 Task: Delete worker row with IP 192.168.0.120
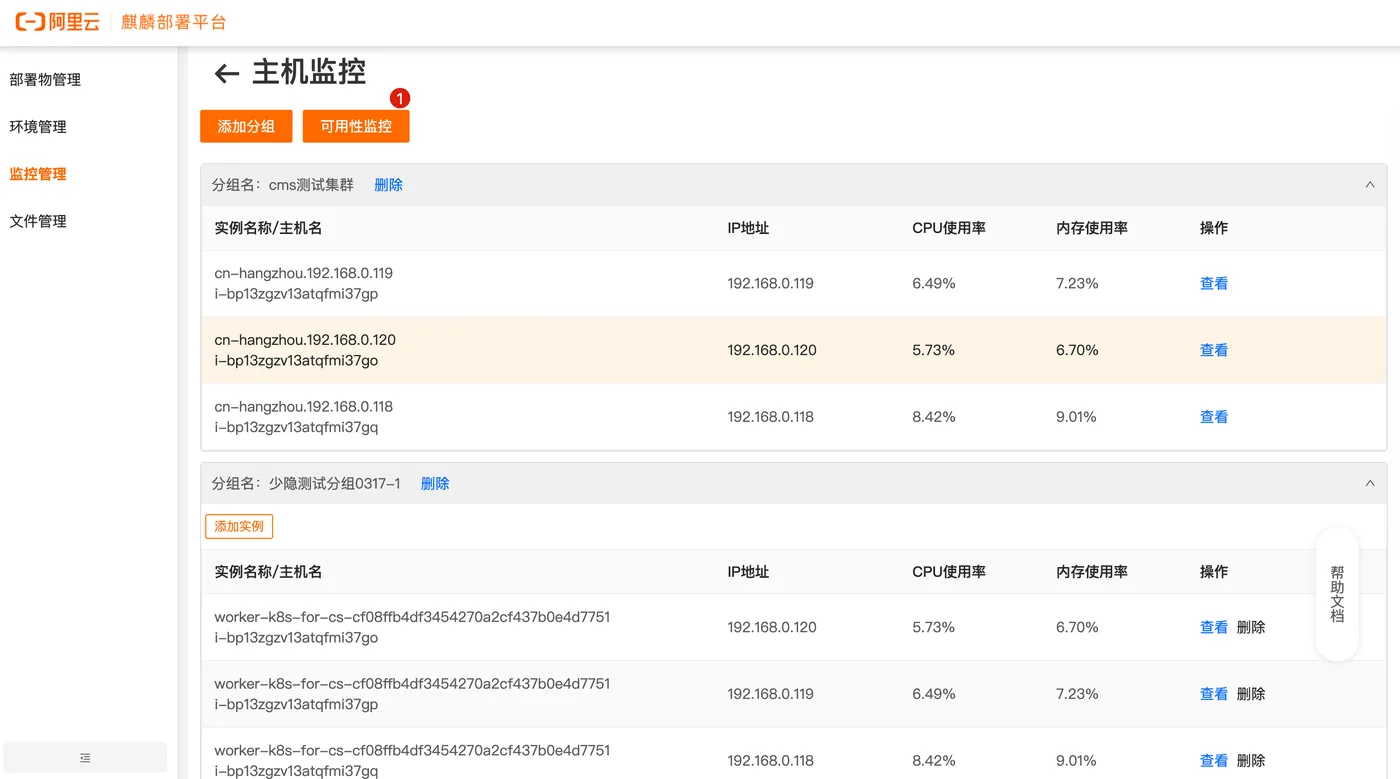pyautogui.click(x=1251, y=627)
